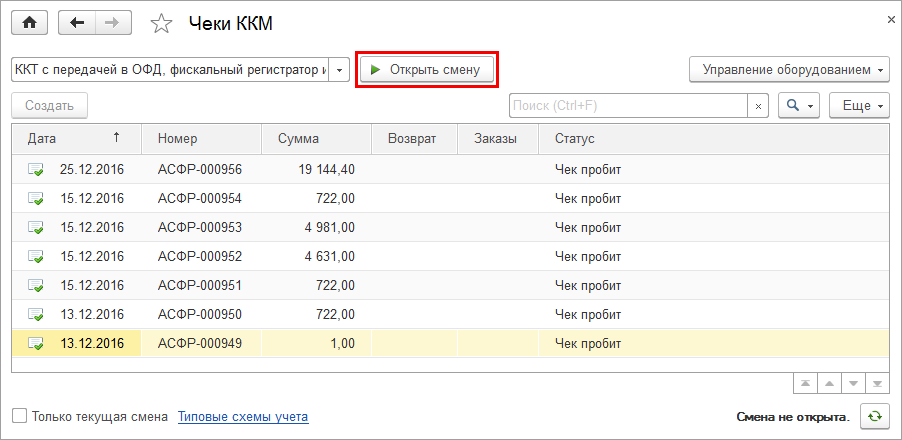Open the Типовые схемы учета link
902x440 pixels.
pos(243,416)
